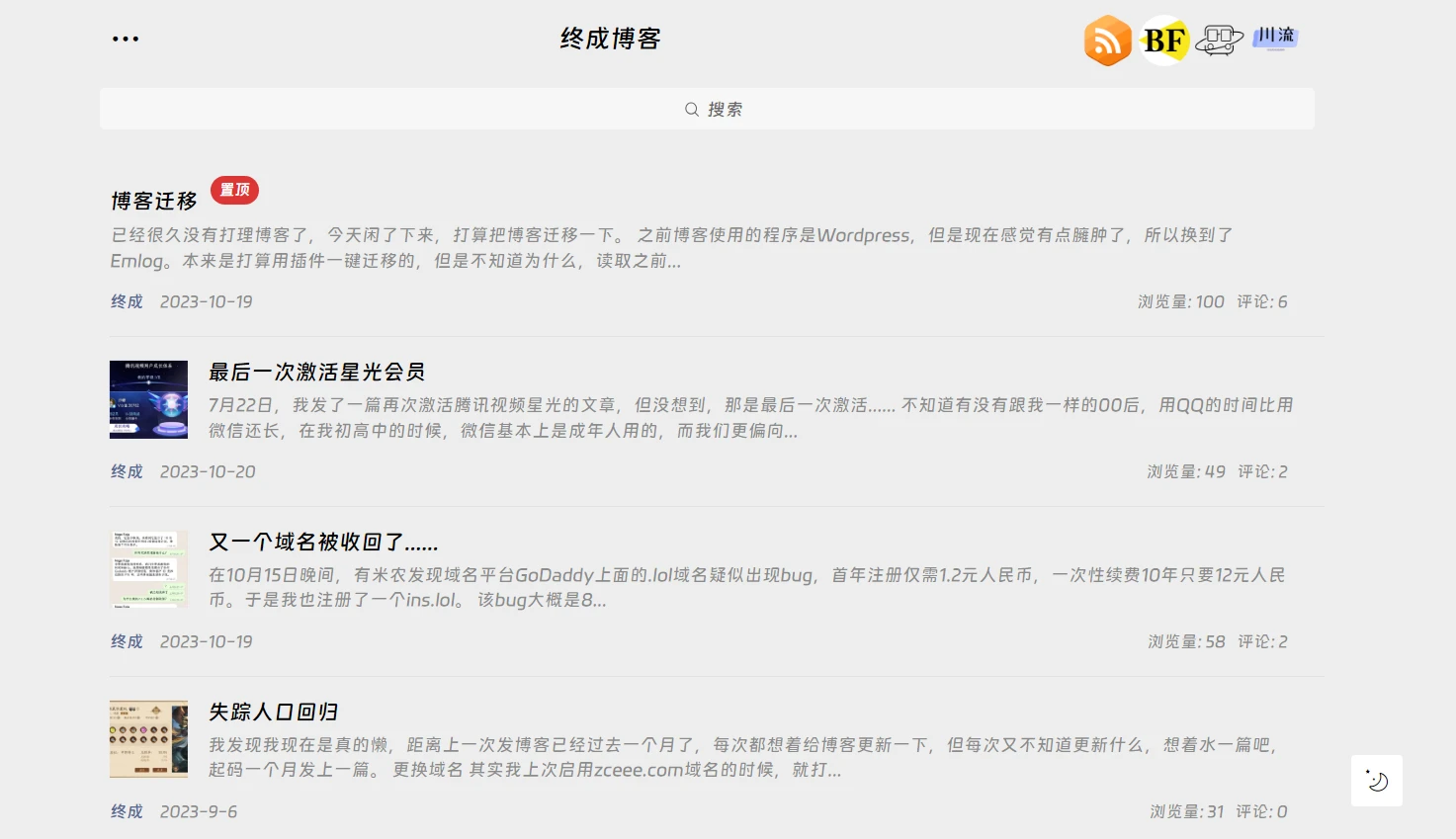This screenshot has height=839, width=1456.
Task: Open the 博客迁移 post
Action: coord(154,202)
